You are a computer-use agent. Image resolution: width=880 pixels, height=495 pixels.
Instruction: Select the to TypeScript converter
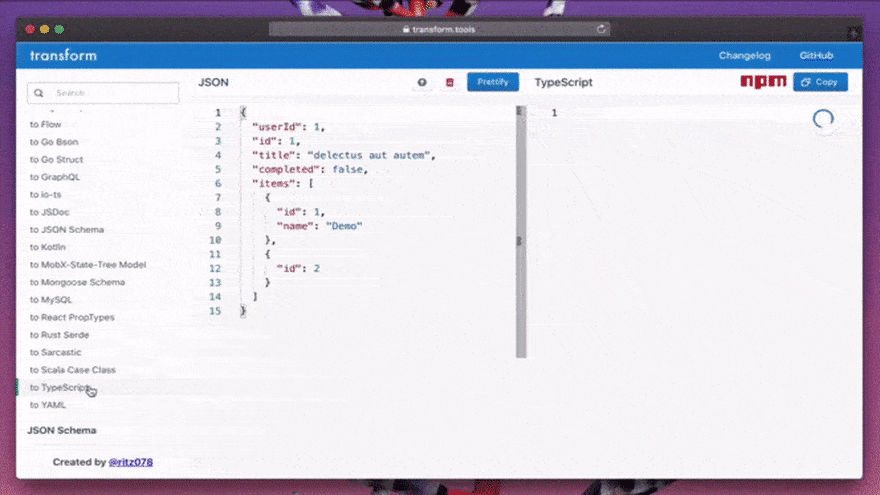click(x=60, y=387)
